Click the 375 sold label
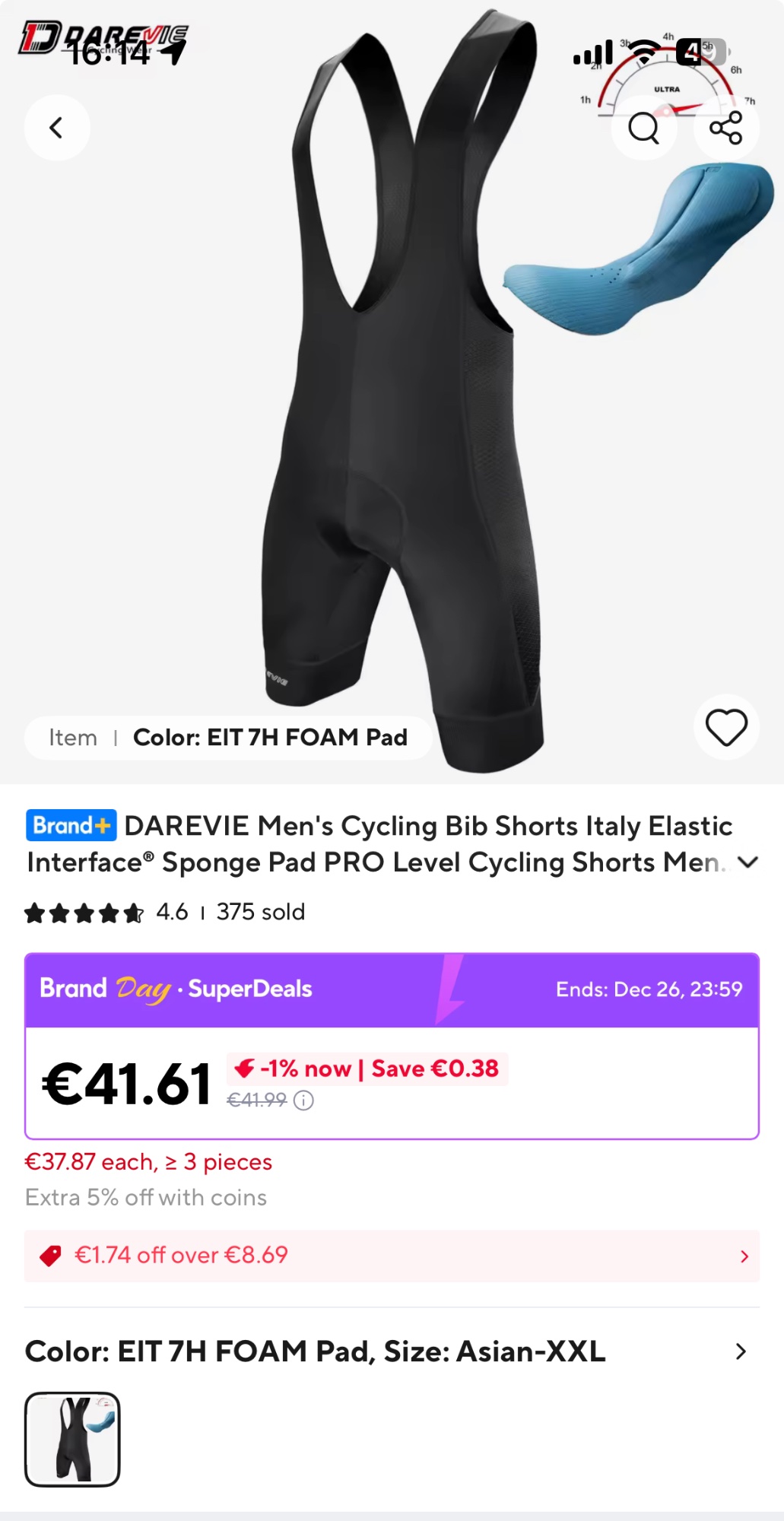784x1521 pixels. [261, 912]
